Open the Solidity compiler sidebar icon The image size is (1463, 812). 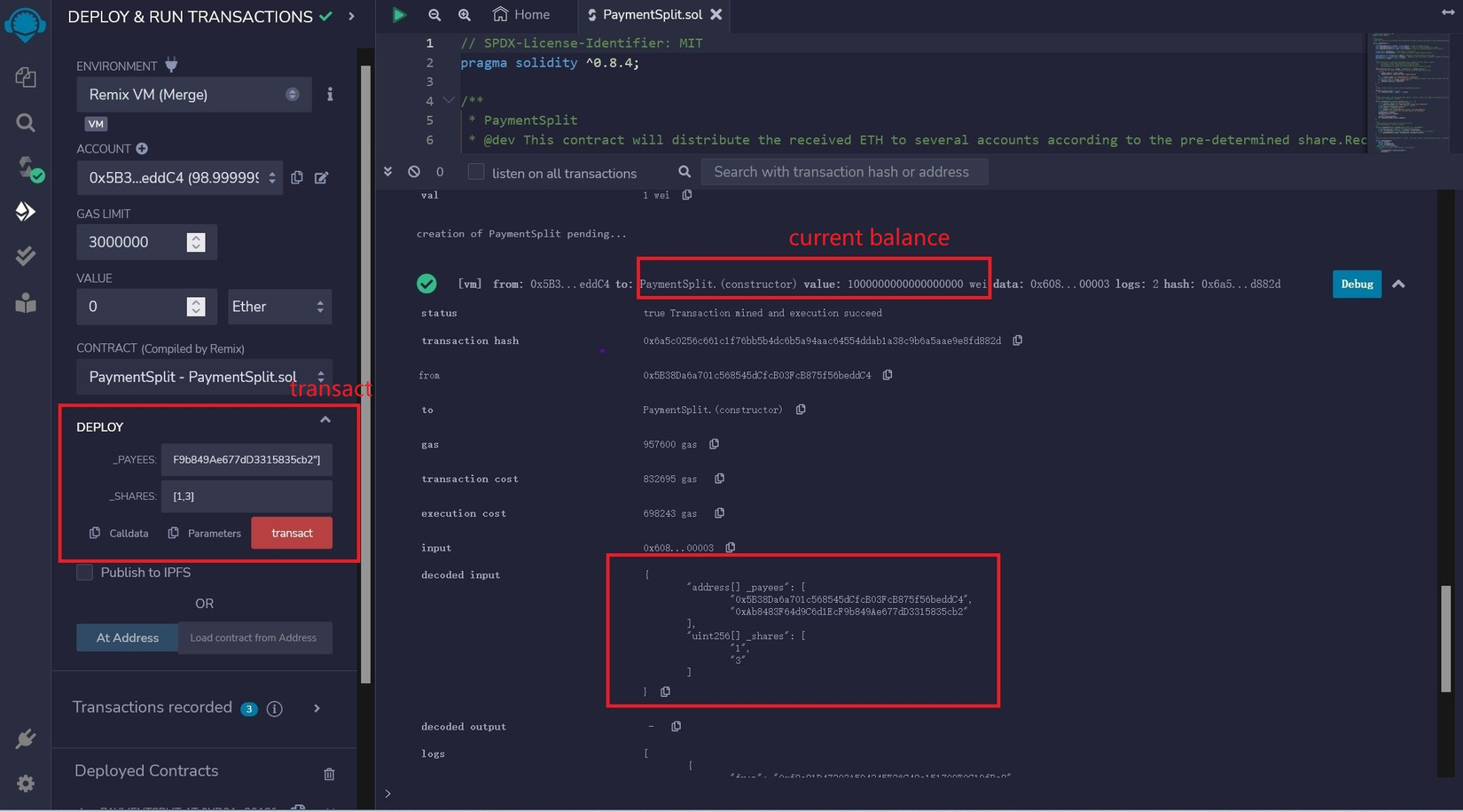click(x=27, y=168)
